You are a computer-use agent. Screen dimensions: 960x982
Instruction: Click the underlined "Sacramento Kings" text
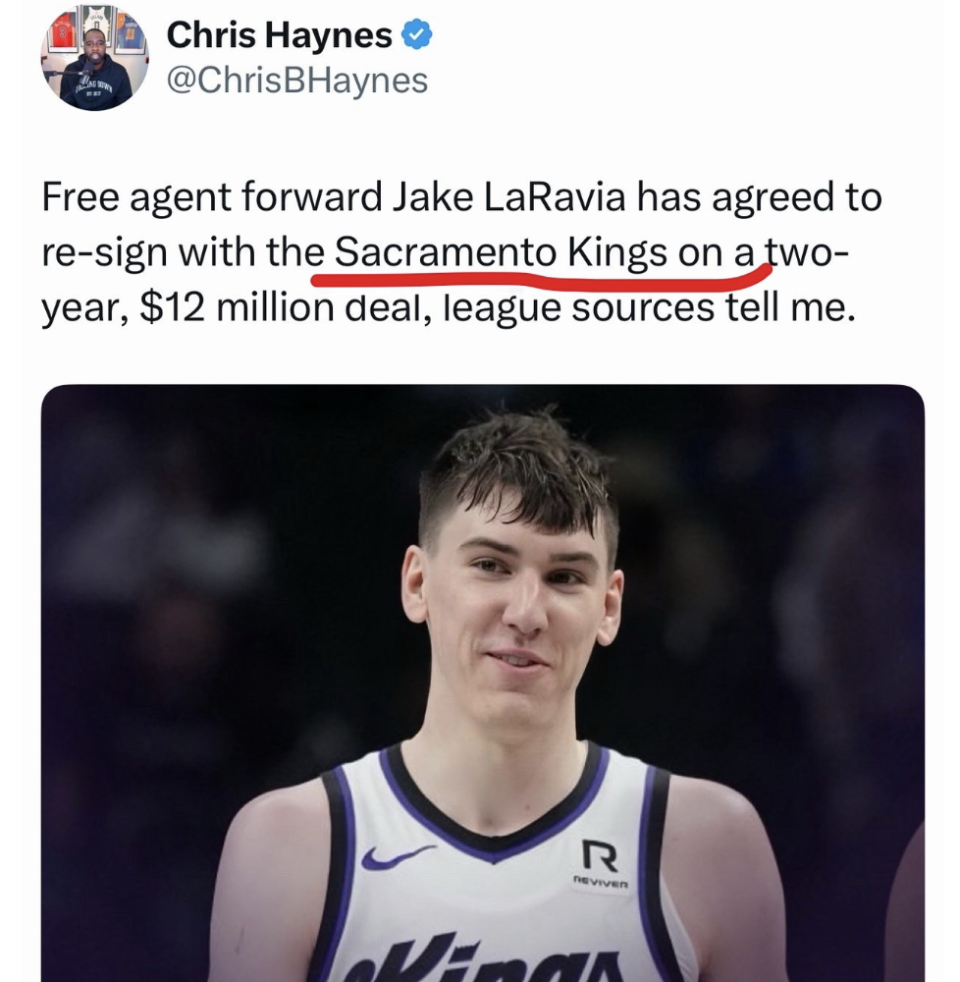tap(500, 253)
